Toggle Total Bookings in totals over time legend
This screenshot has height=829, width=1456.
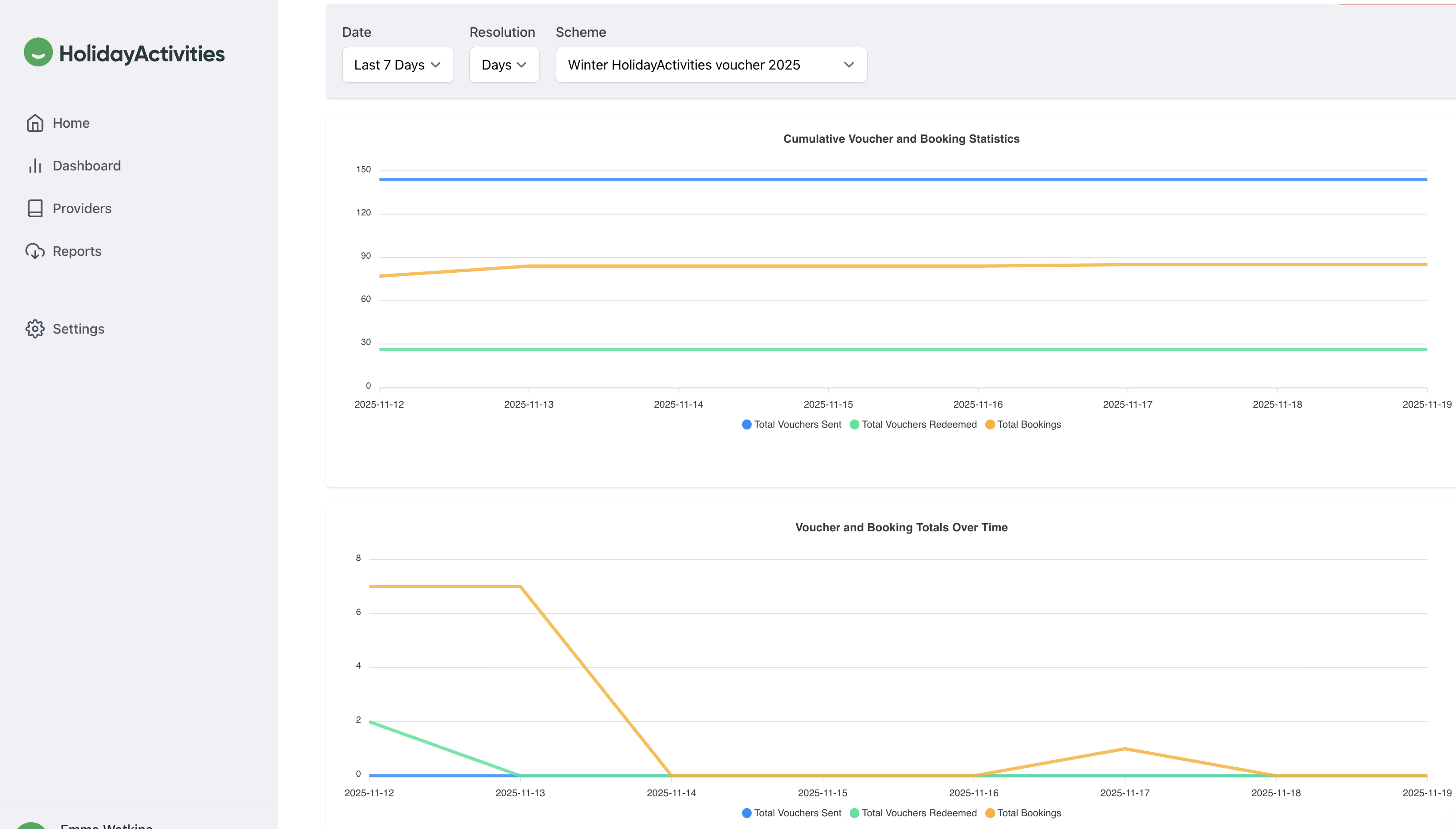click(x=1023, y=813)
